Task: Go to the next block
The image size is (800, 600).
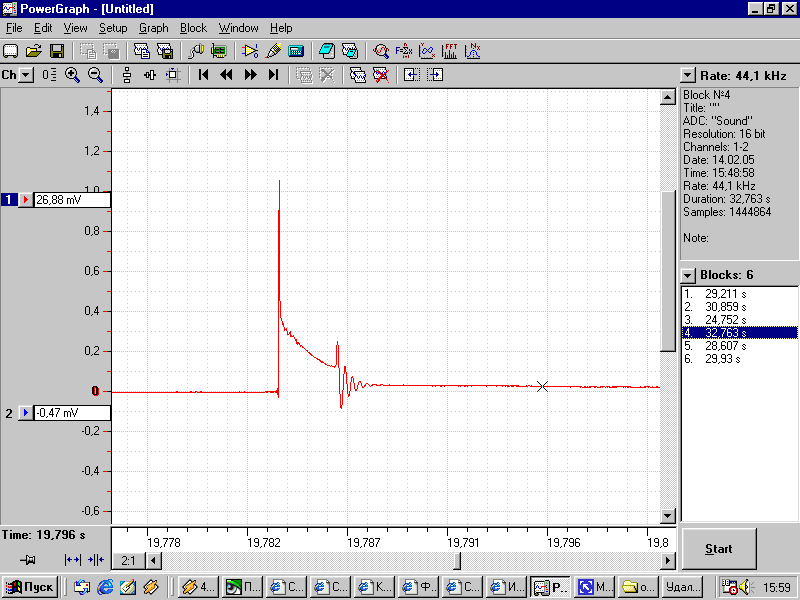Action: tap(250, 75)
